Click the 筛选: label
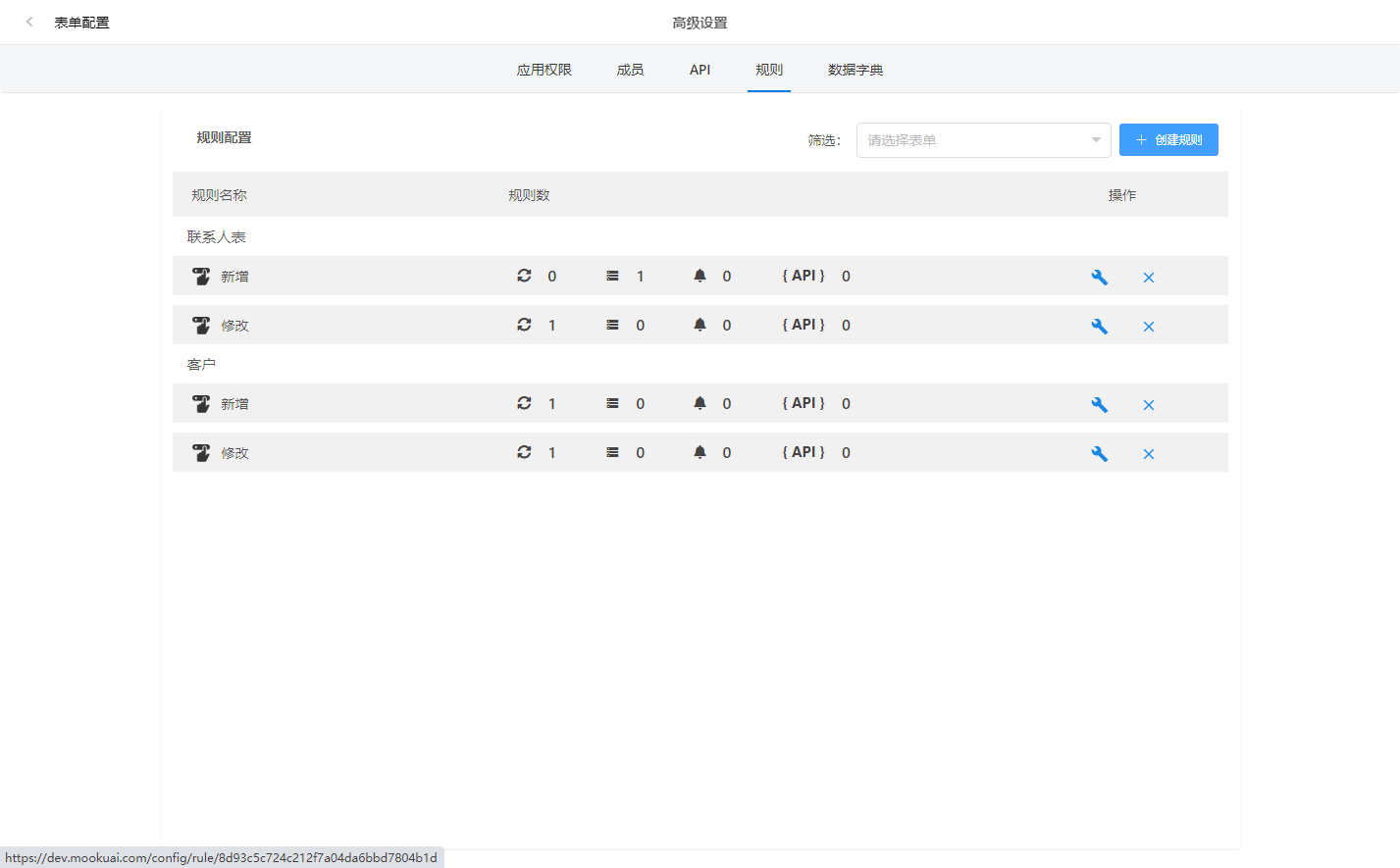 (824, 140)
